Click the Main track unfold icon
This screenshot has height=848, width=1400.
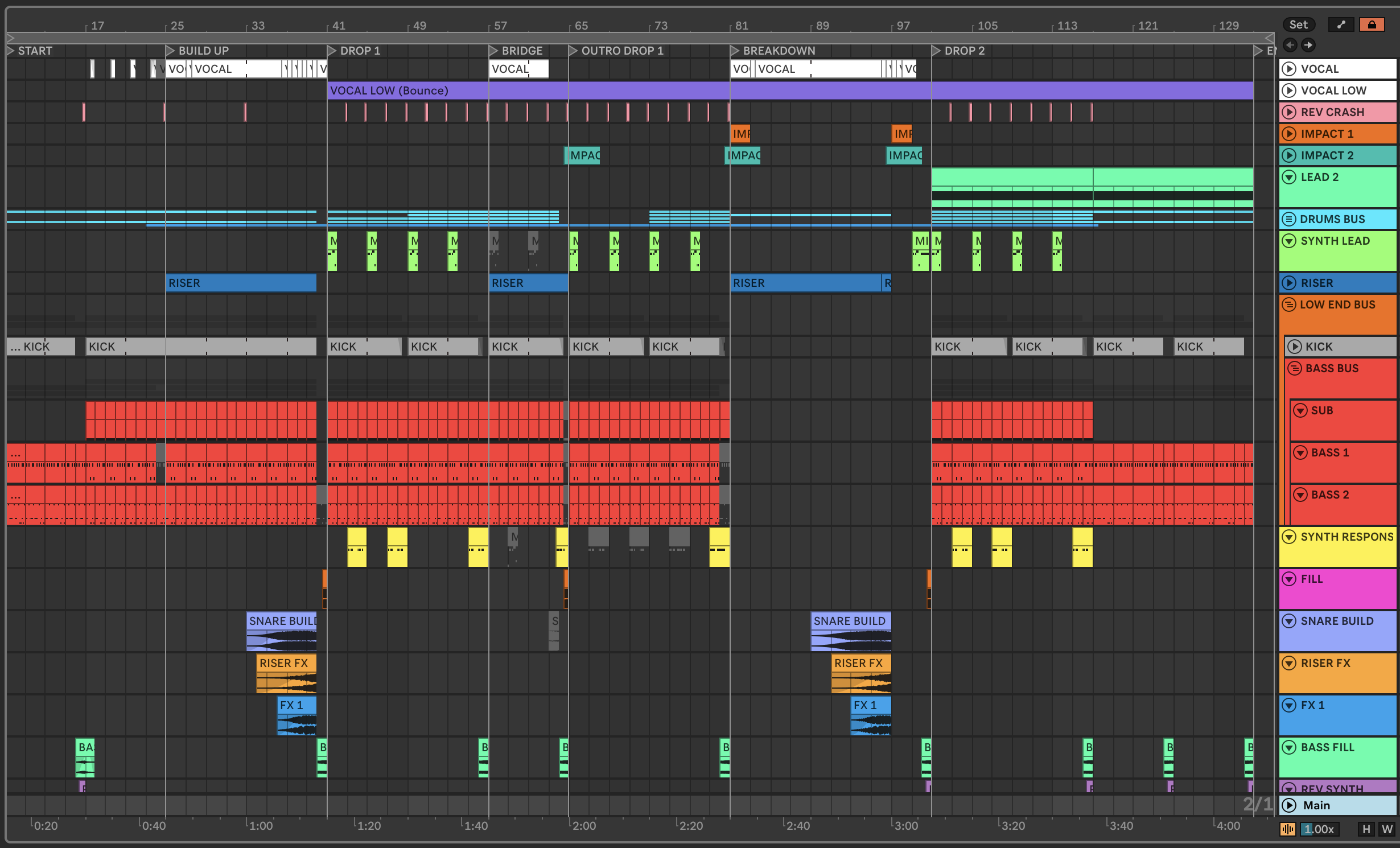pos(1288,805)
